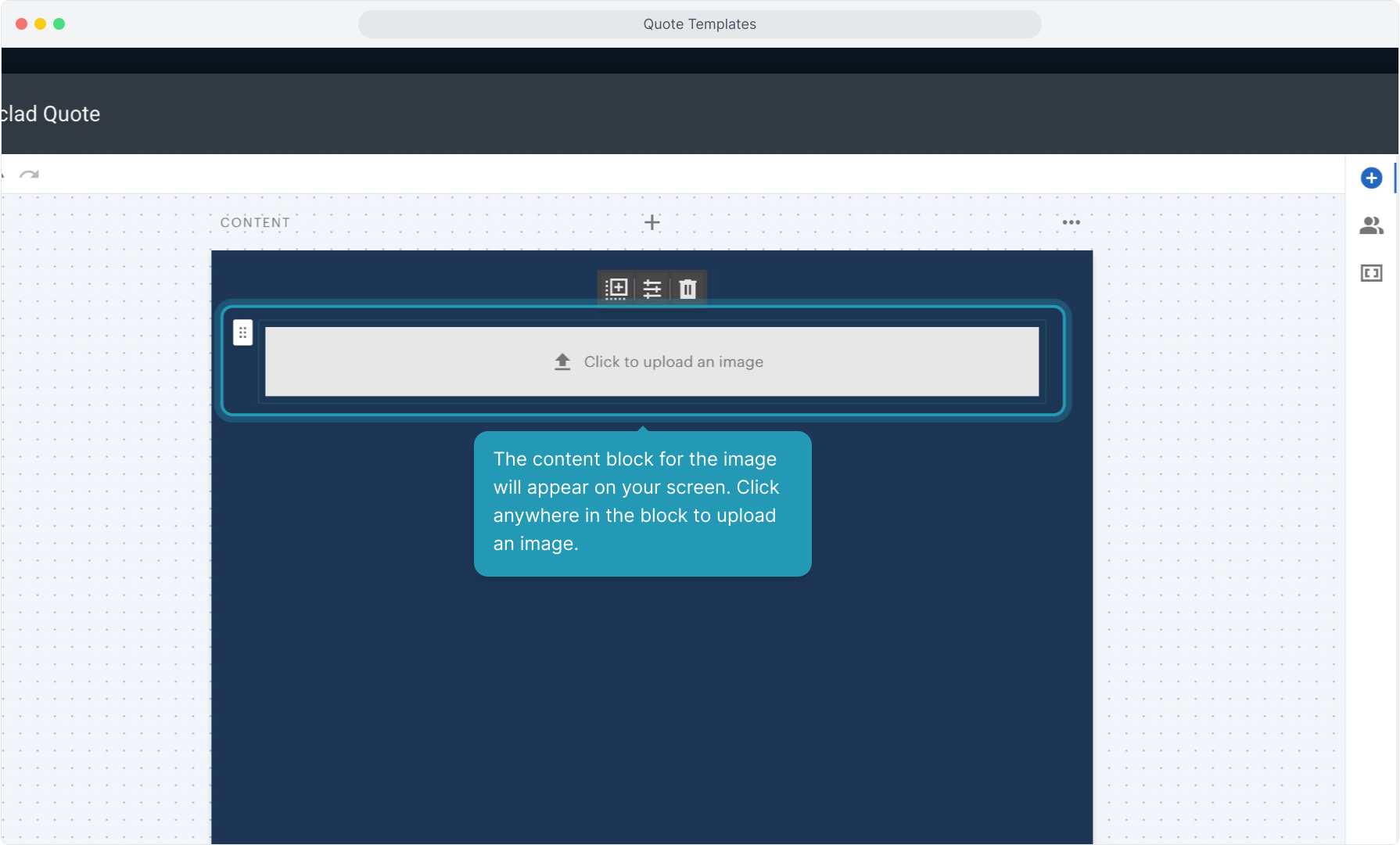This screenshot has width=1400, height=845.
Task: Click the redo arrow icon
Action: 30,174
